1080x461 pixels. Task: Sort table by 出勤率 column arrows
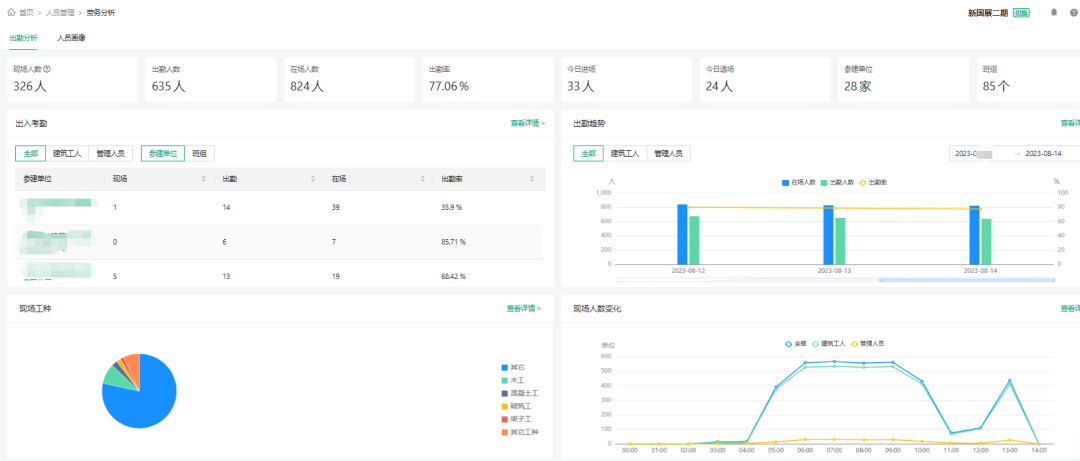(532, 179)
